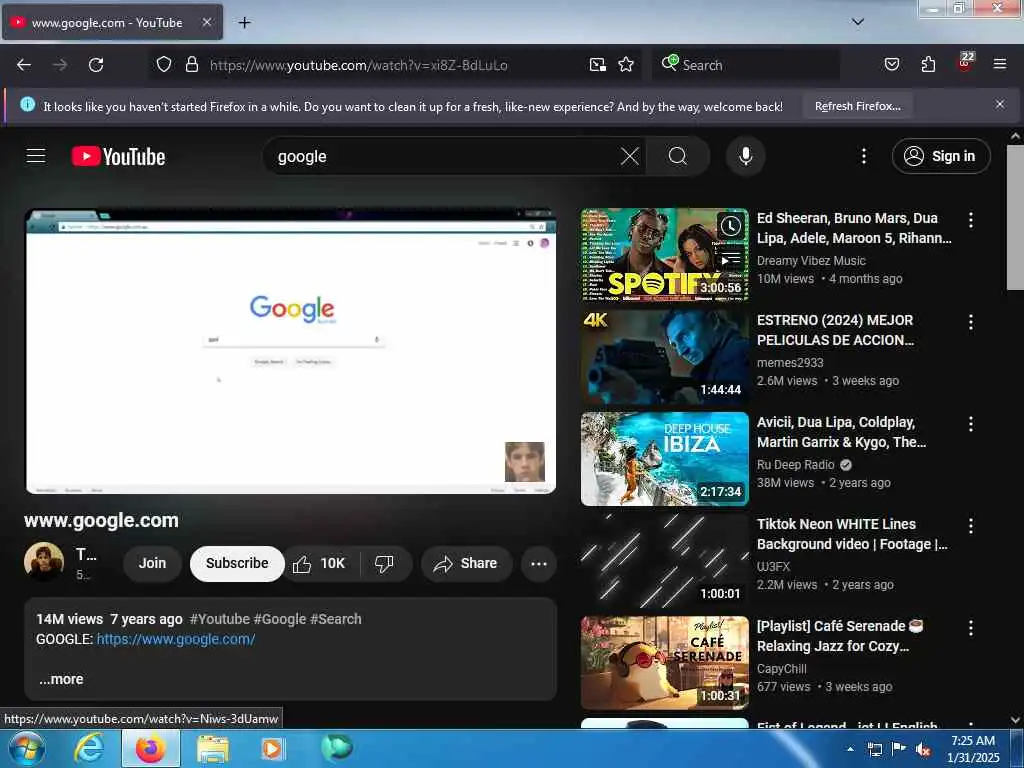This screenshot has height=768, width=1024.
Task: Expand description with ...more
Action: pos(61,679)
